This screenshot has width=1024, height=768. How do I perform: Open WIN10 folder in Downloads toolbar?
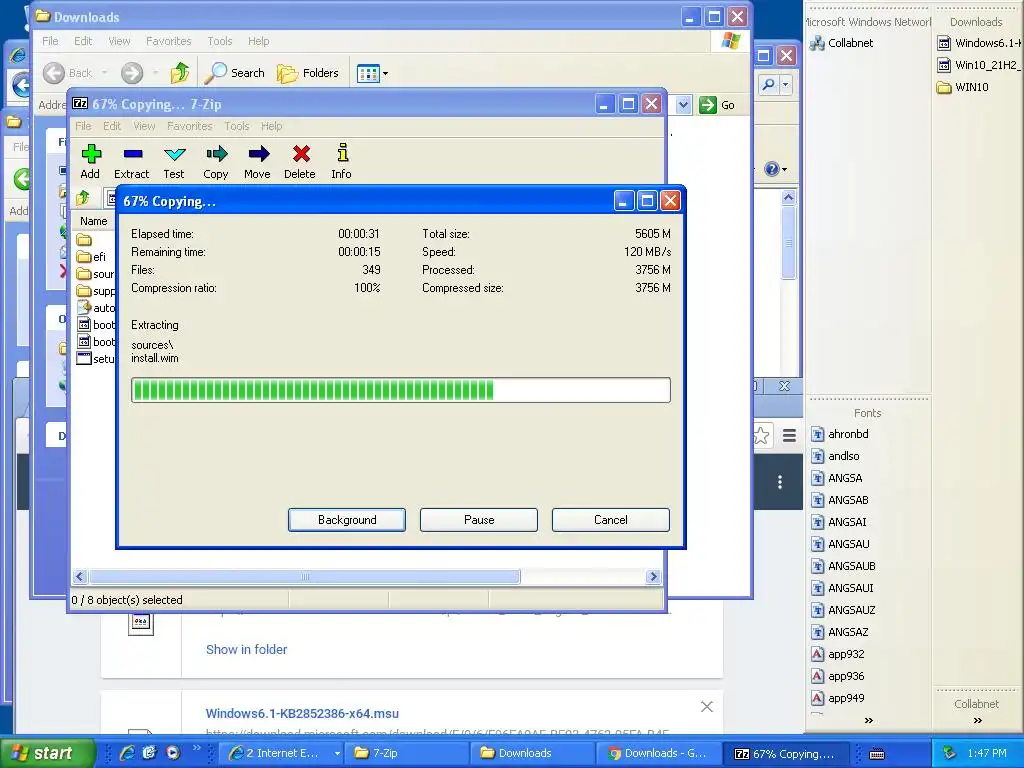pos(963,87)
